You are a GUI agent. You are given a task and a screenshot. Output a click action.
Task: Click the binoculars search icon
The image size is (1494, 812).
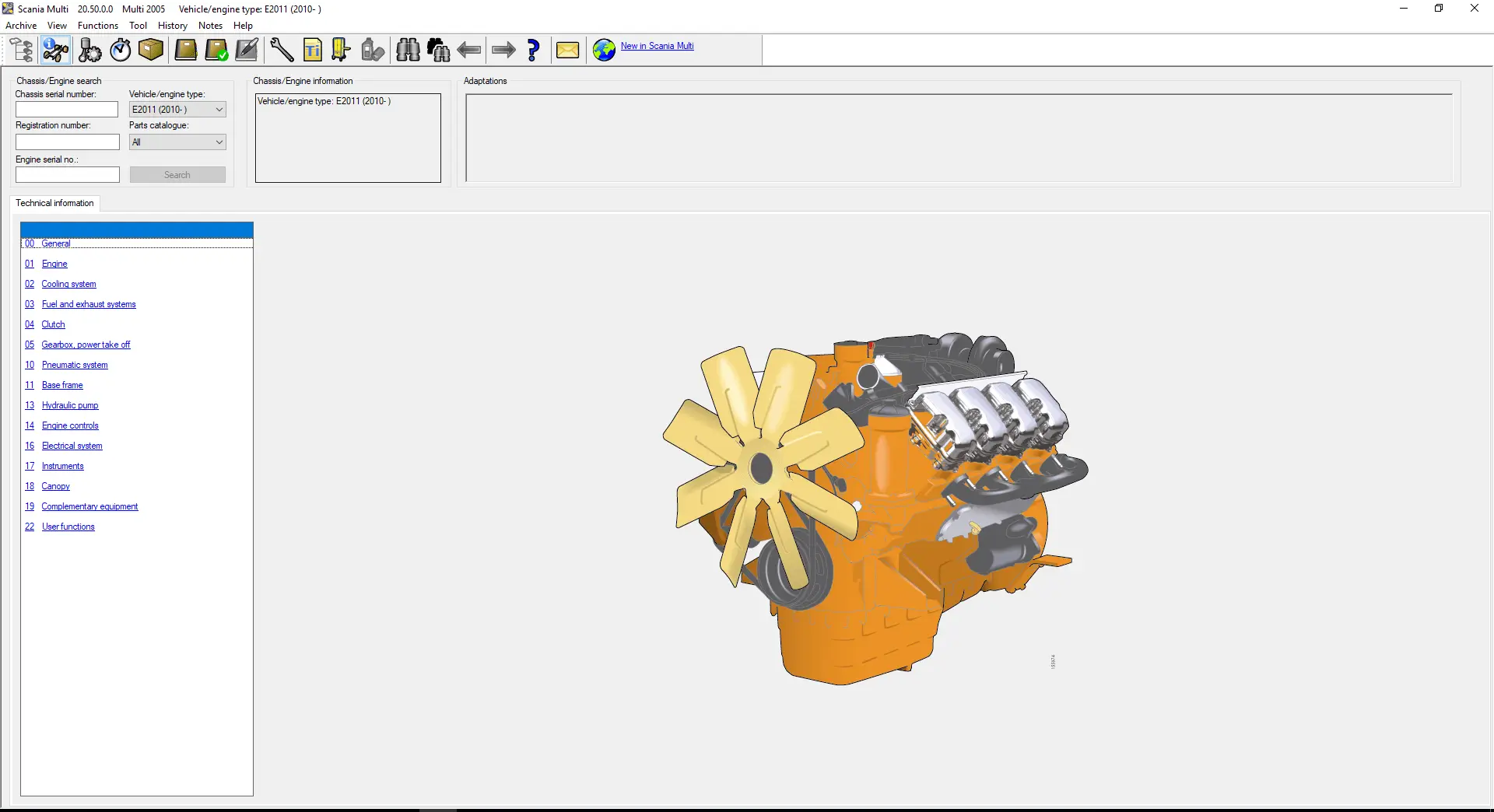(x=408, y=51)
